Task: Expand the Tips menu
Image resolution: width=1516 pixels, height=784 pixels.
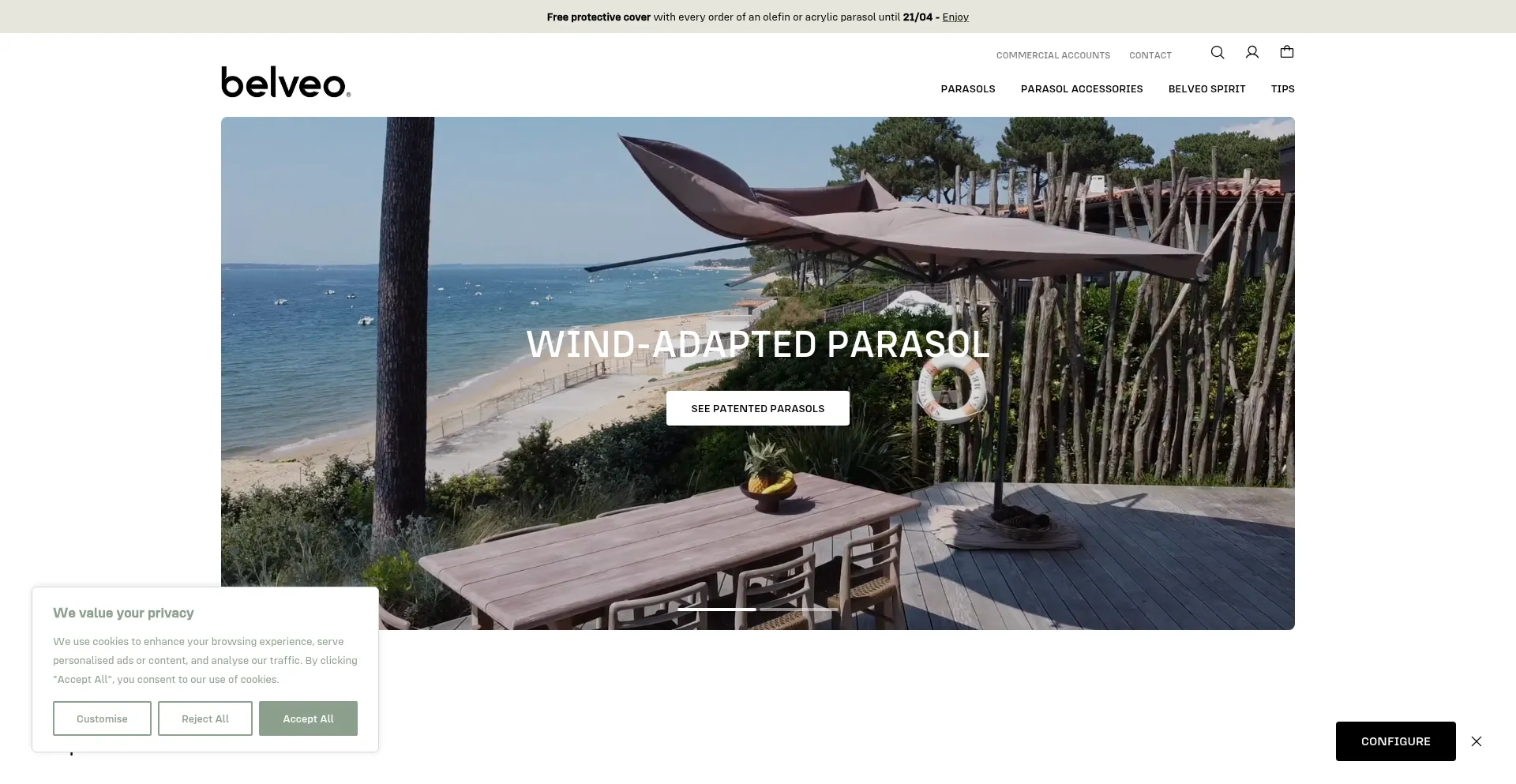Action: tap(1282, 89)
